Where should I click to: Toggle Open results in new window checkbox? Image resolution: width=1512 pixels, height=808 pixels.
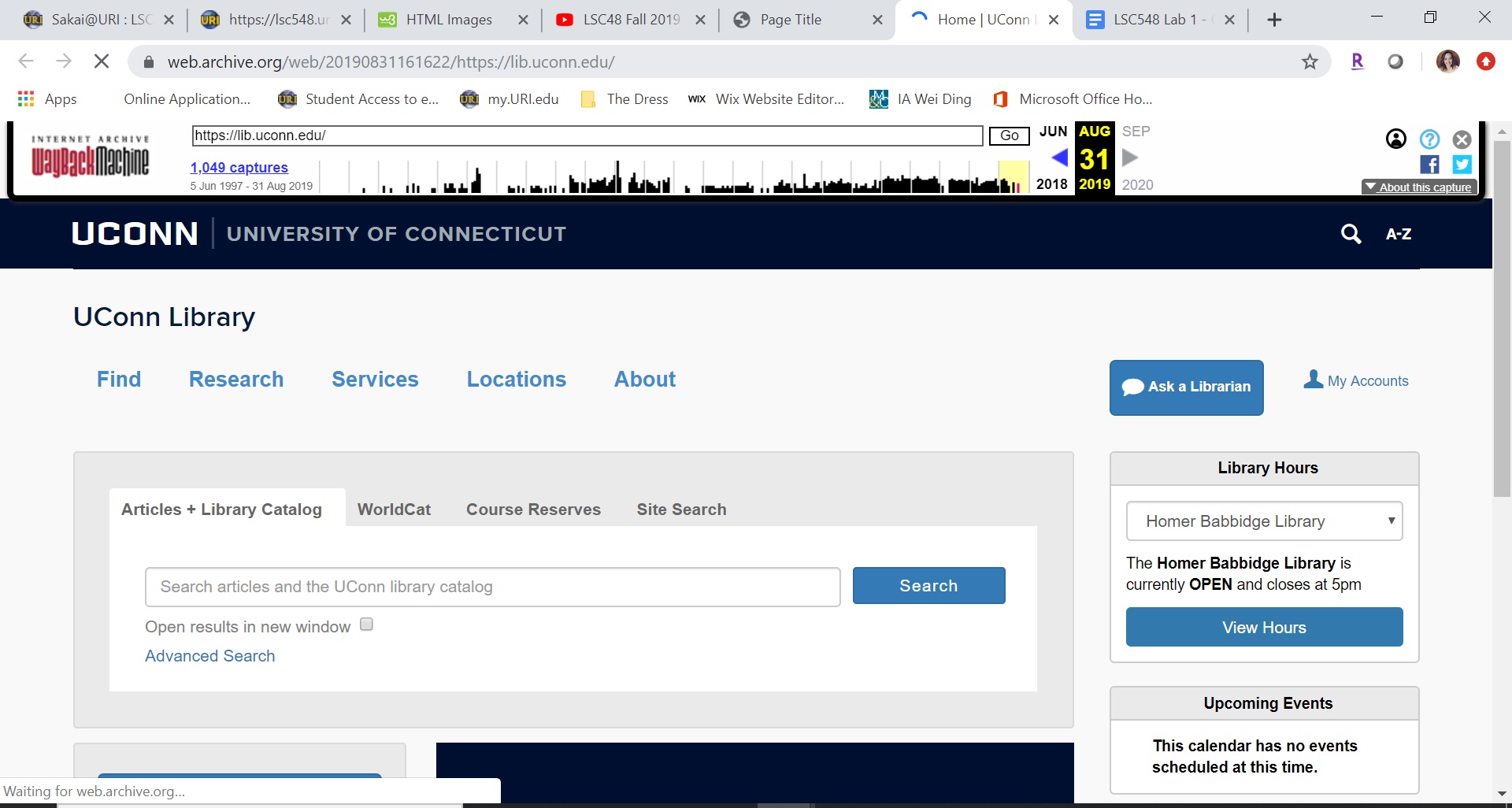[x=366, y=625]
